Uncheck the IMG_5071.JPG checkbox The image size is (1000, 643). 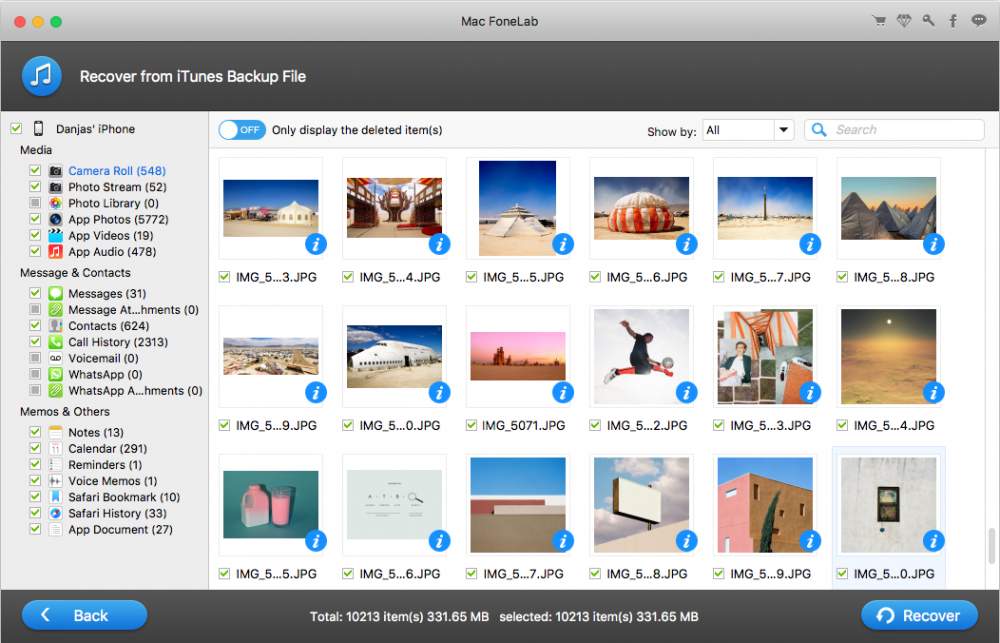tap(473, 426)
